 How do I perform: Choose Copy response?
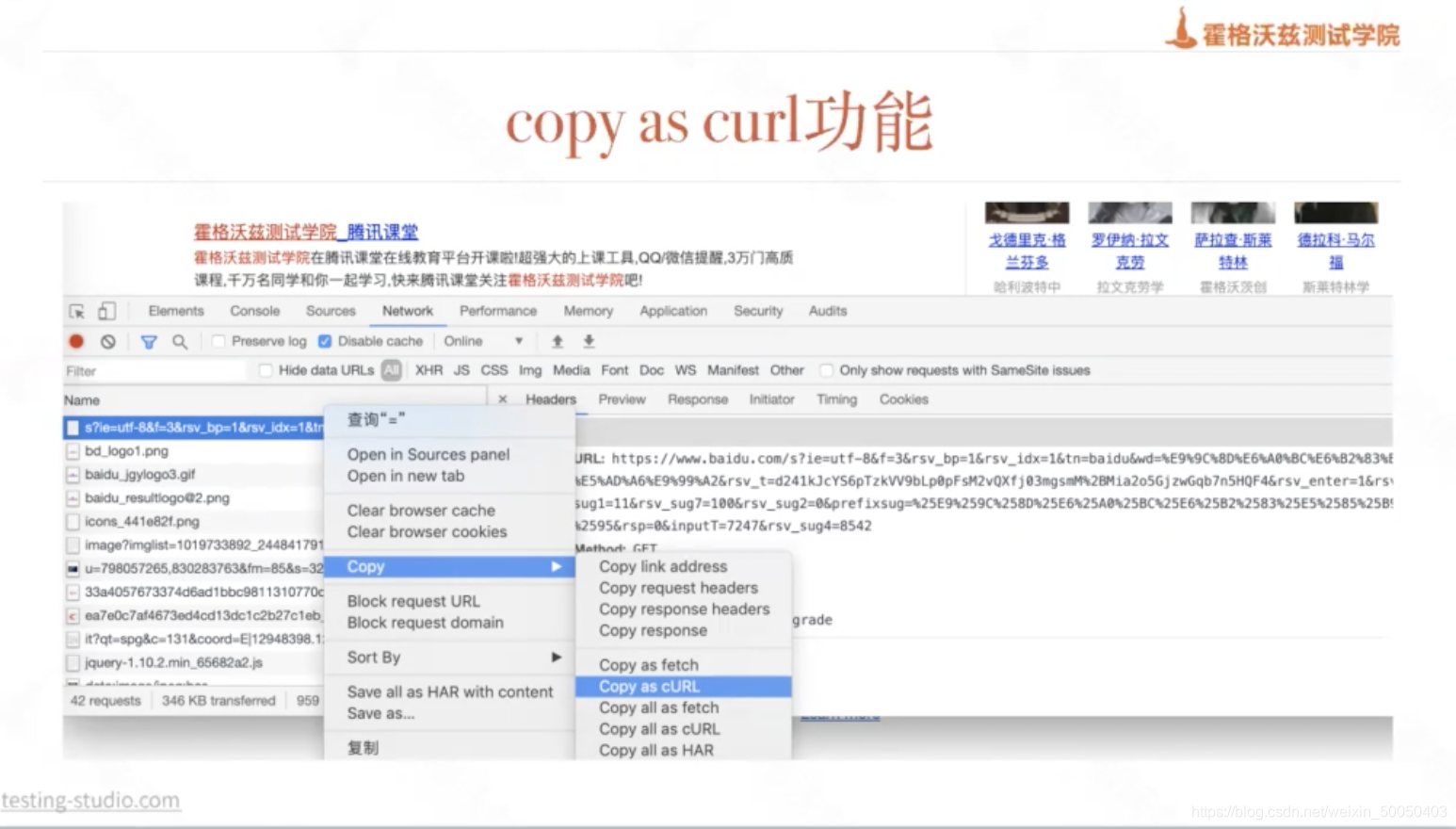[x=684, y=631]
